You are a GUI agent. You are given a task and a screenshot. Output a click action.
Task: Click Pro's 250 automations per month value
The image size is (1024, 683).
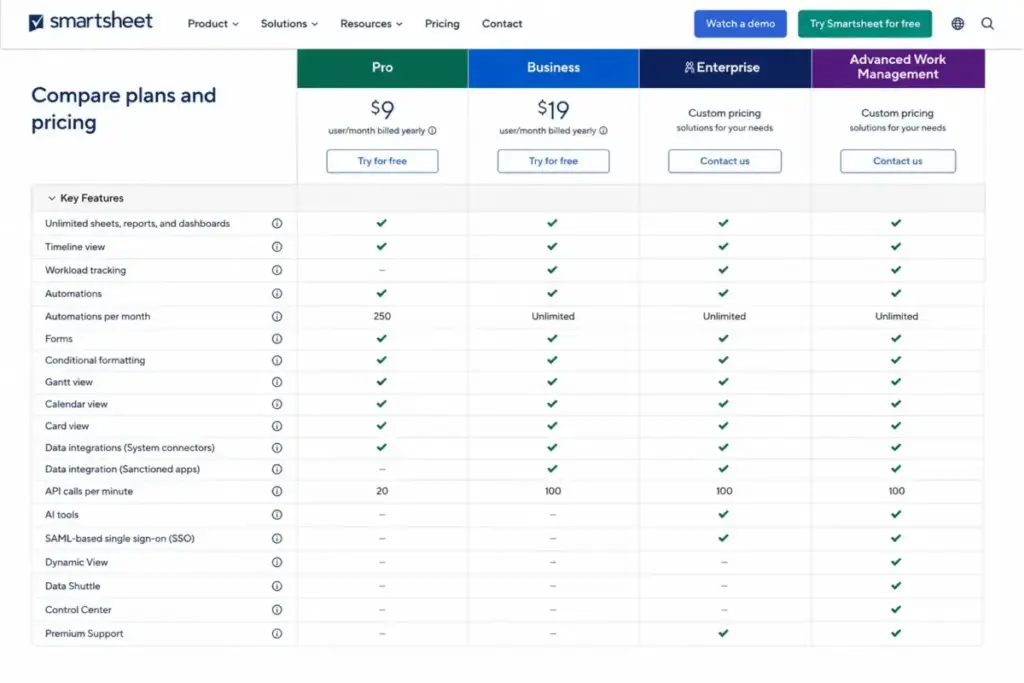[x=382, y=317]
